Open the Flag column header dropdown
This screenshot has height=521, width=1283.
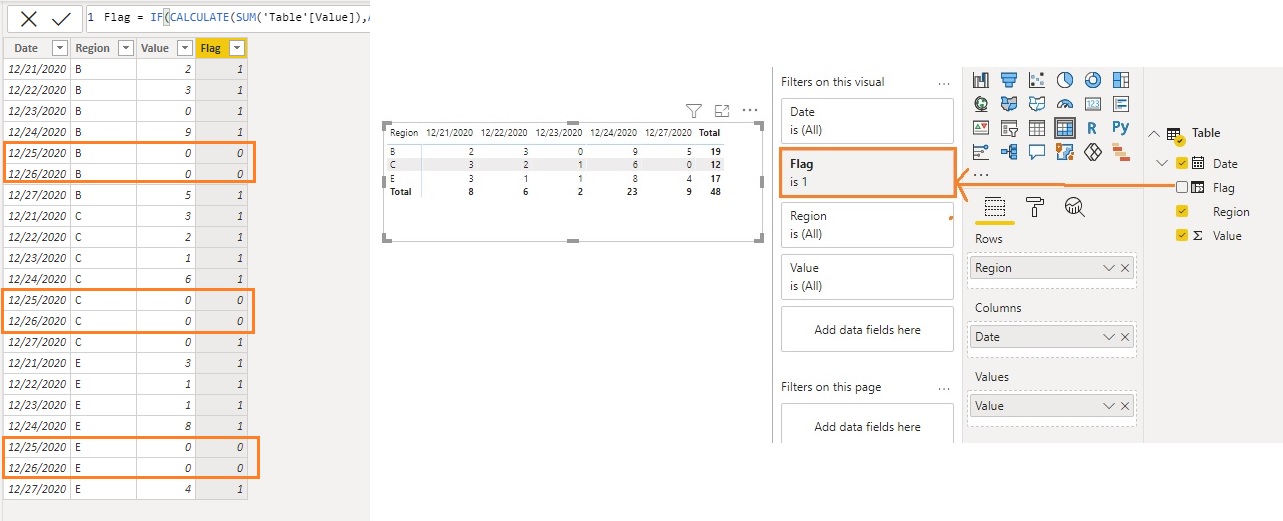coord(236,48)
